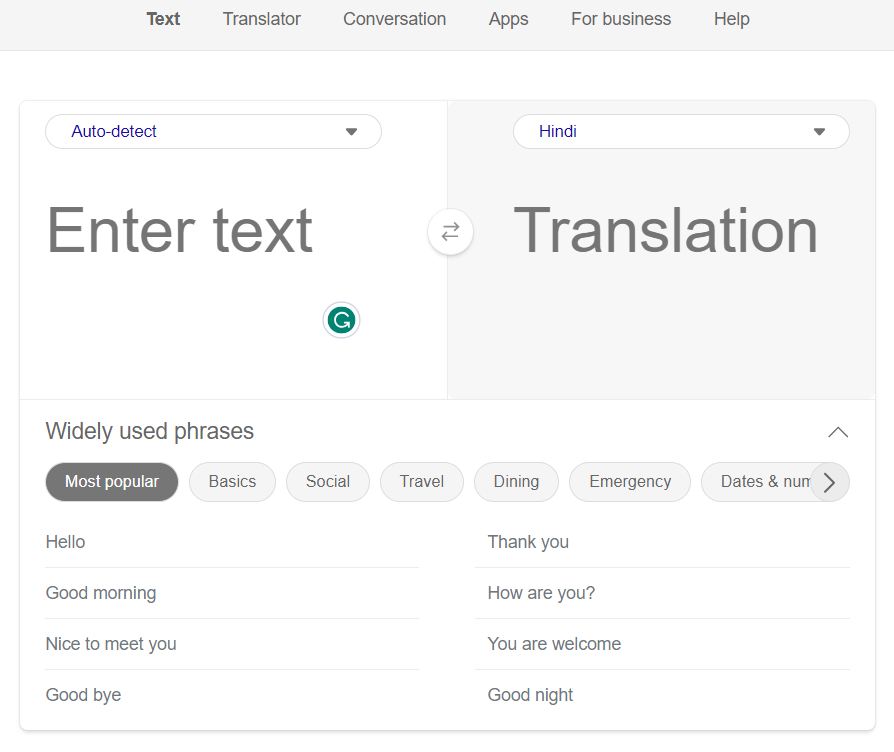Go to the Apps tab

tap(509, 19)
